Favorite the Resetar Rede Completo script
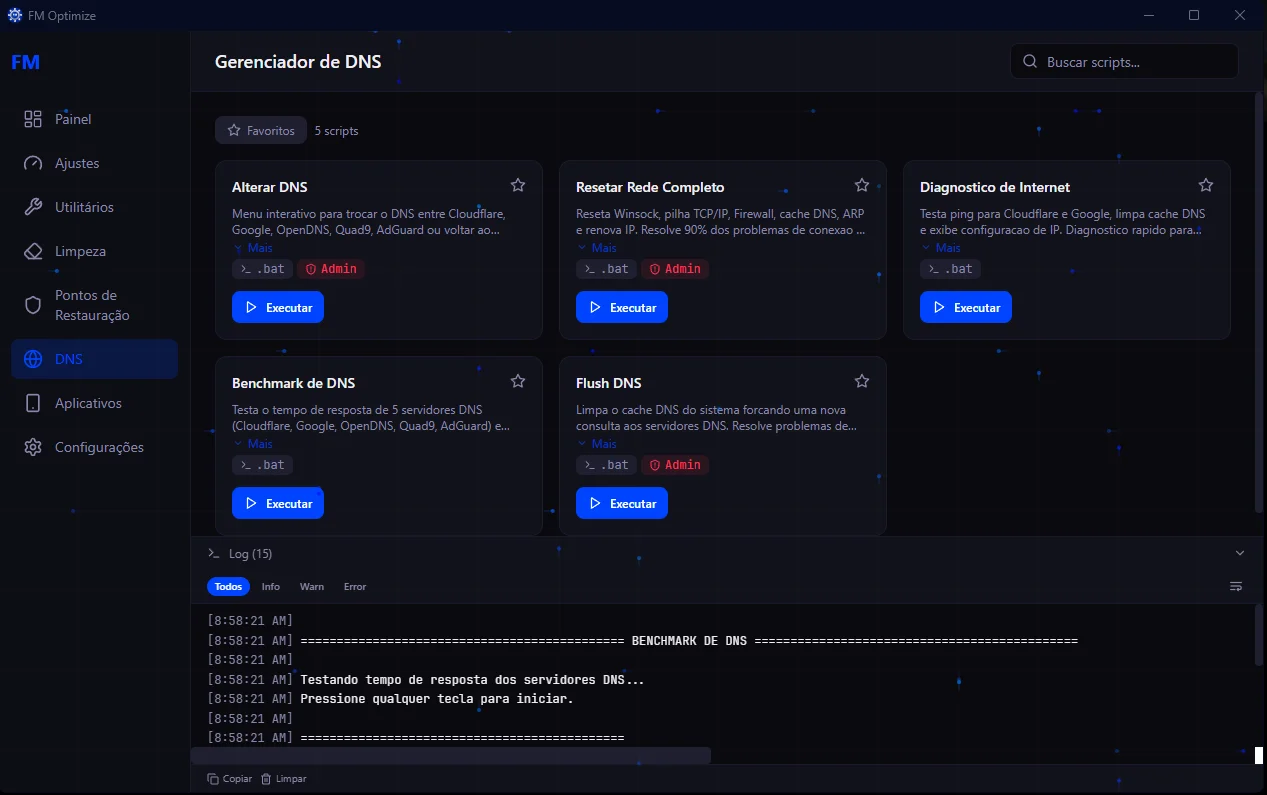This screenshot has height=795, width=1267. click(862, 185)
